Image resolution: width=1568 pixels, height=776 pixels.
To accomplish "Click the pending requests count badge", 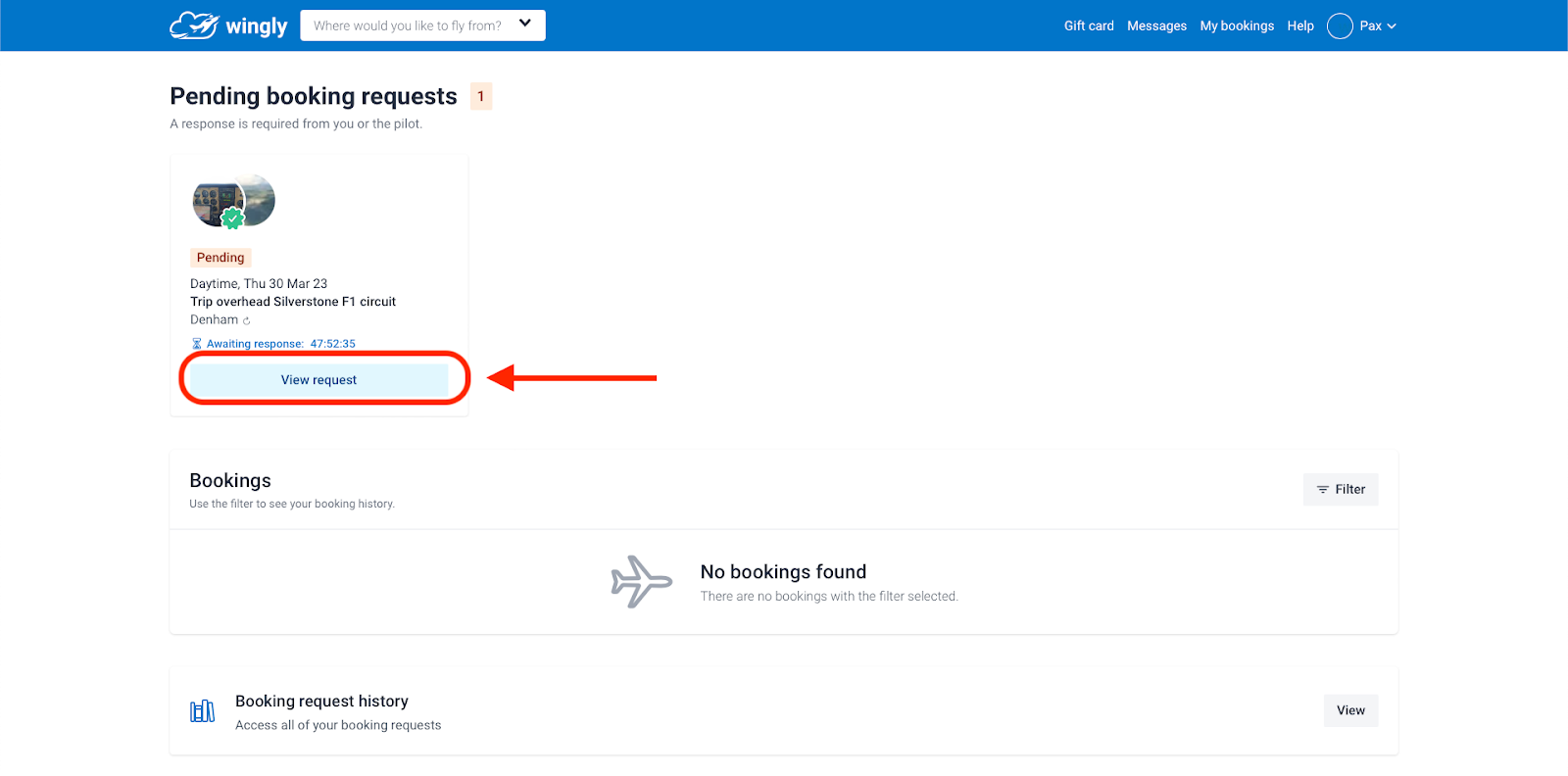I will (x=481, y=96).
